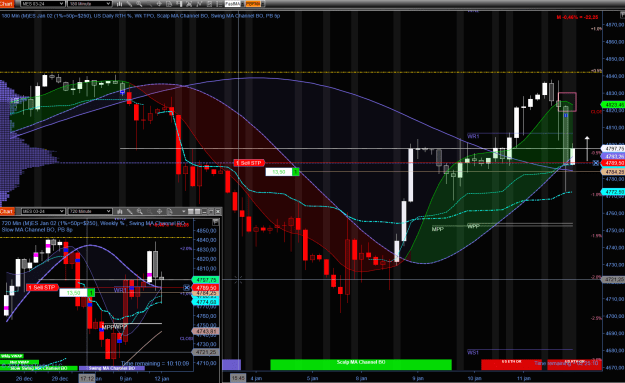The image size is (625, 383).
Task: Click second tile window icon in 720 Minute chart
Action: pyautogui.click(x=197, y=211)
